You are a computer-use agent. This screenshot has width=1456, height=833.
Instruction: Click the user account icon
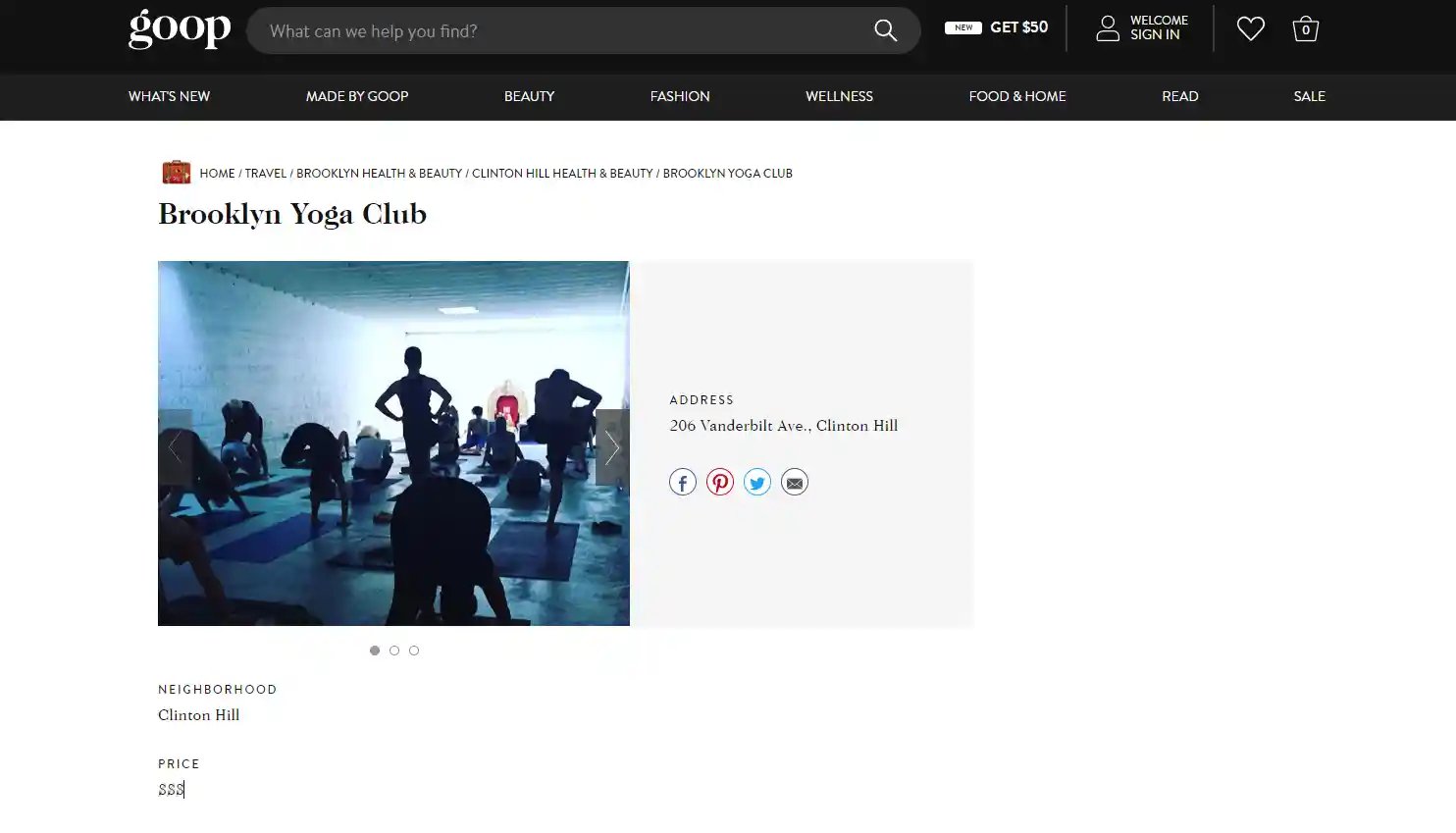tap(1108, 27)
